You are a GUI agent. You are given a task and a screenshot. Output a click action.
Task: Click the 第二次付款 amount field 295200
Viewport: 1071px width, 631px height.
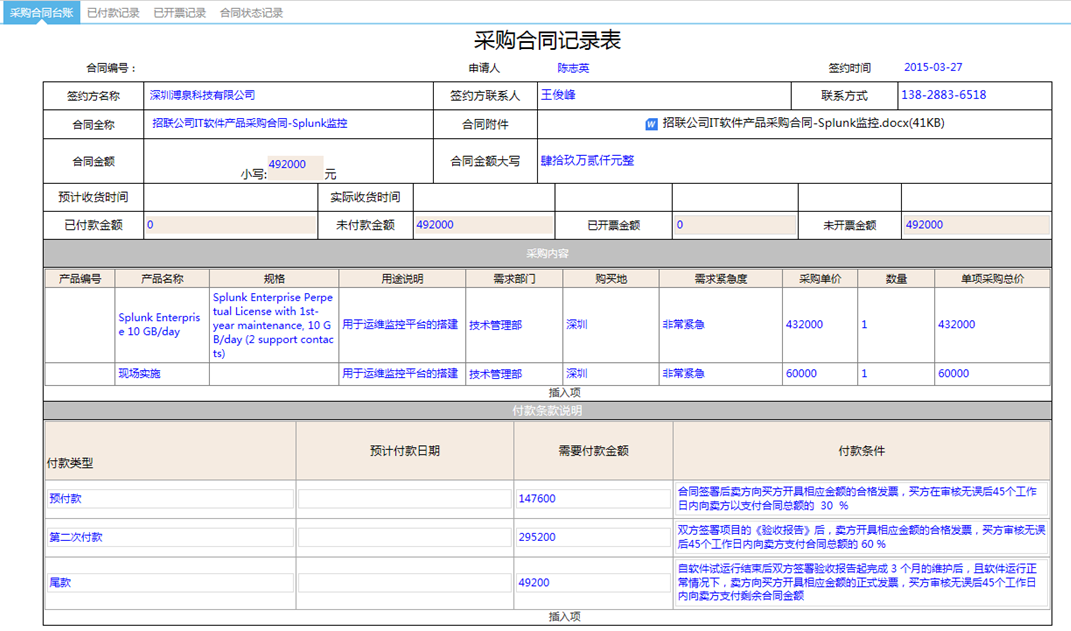click(593, 537)
